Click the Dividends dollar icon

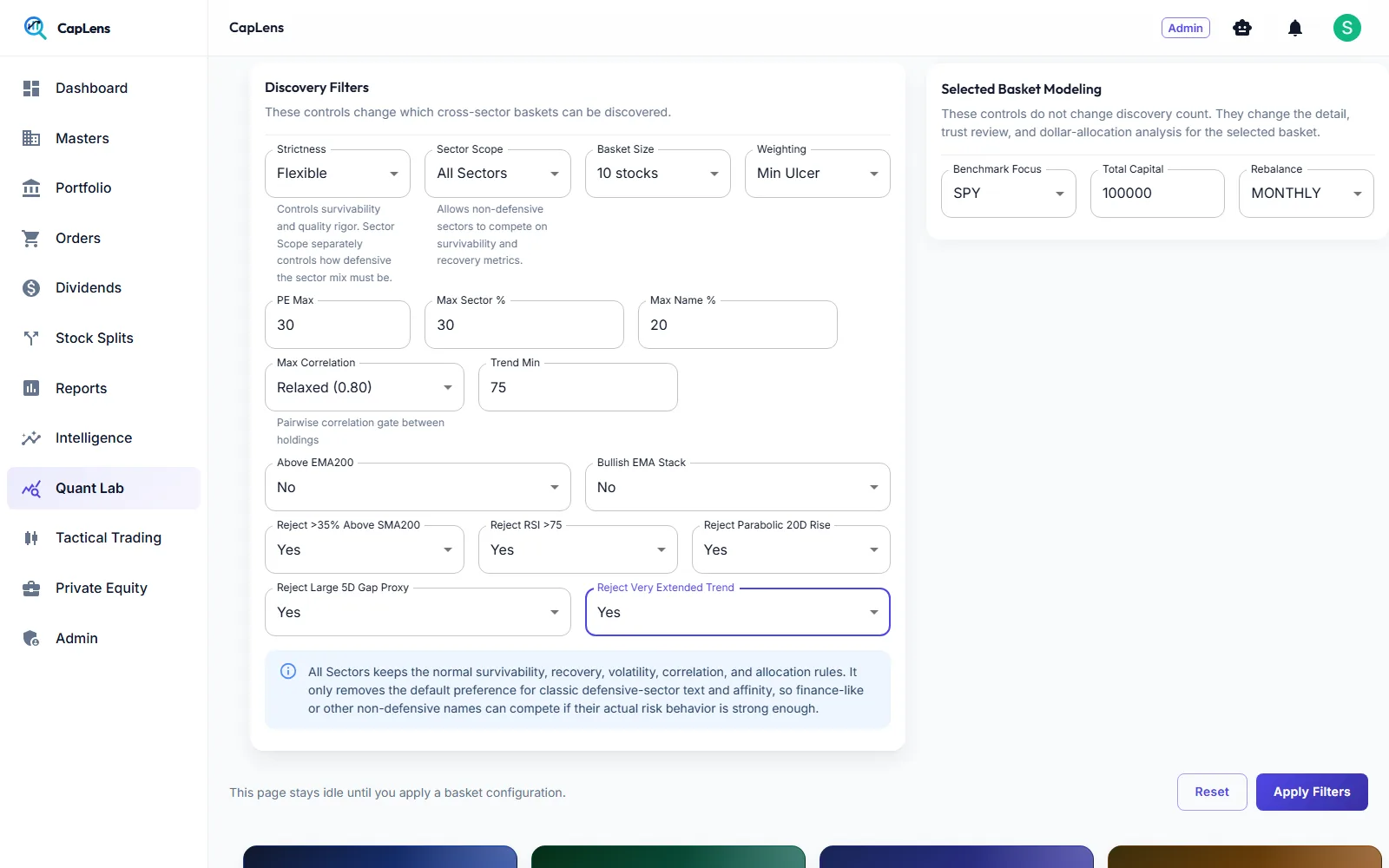(31, 288)
